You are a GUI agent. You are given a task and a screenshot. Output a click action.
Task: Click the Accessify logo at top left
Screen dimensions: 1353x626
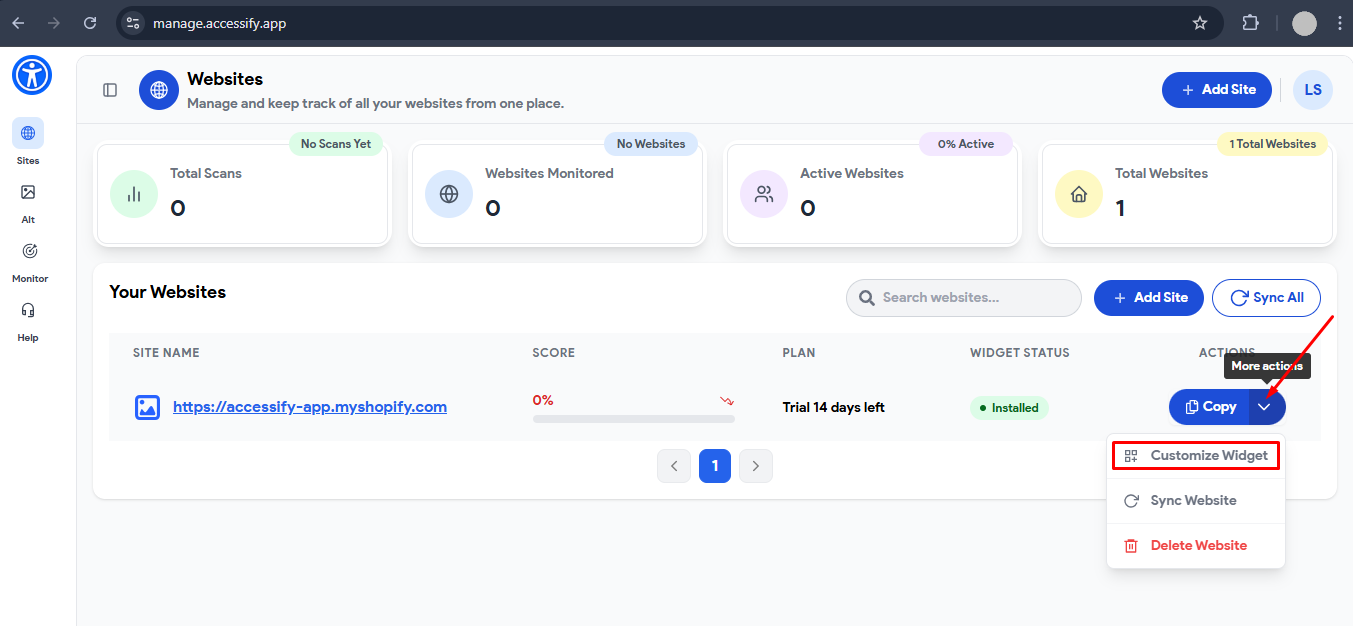point(31,75)
